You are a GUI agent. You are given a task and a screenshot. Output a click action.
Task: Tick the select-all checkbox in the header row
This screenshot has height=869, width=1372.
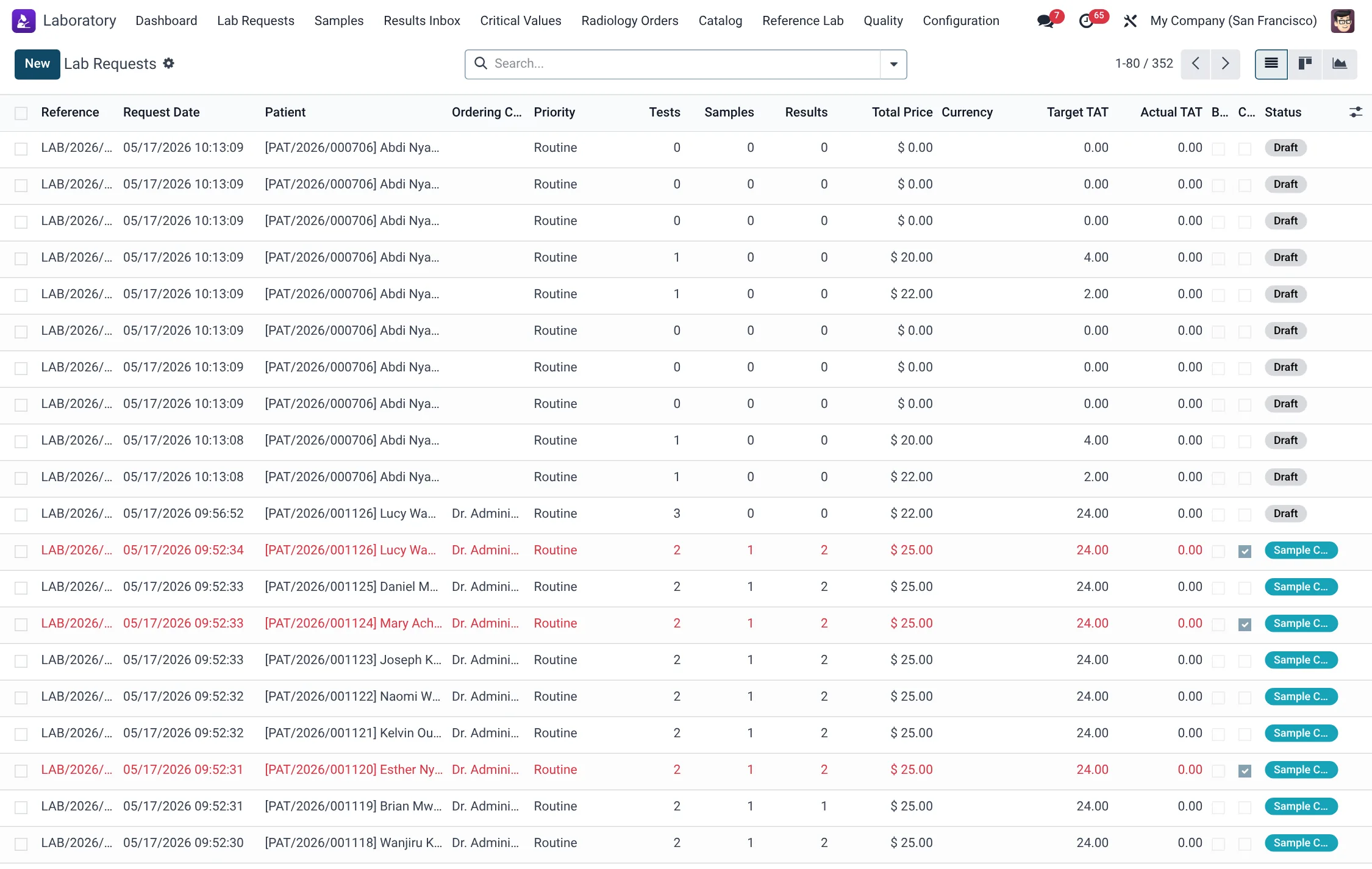[21, 113]
